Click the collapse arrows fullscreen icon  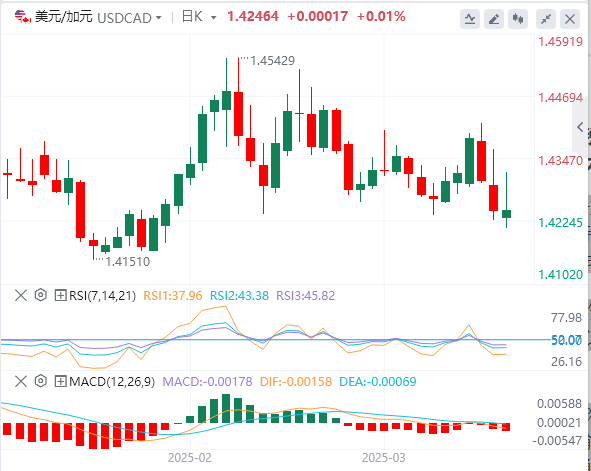point(546,18)
